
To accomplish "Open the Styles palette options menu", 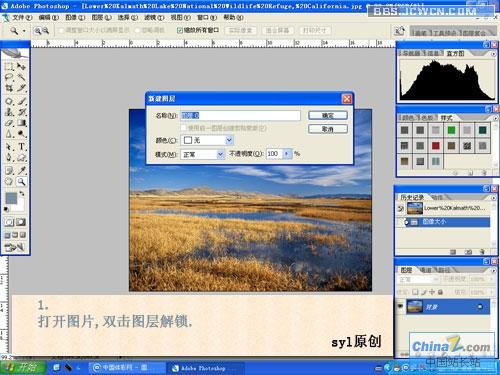I will 495,118.
